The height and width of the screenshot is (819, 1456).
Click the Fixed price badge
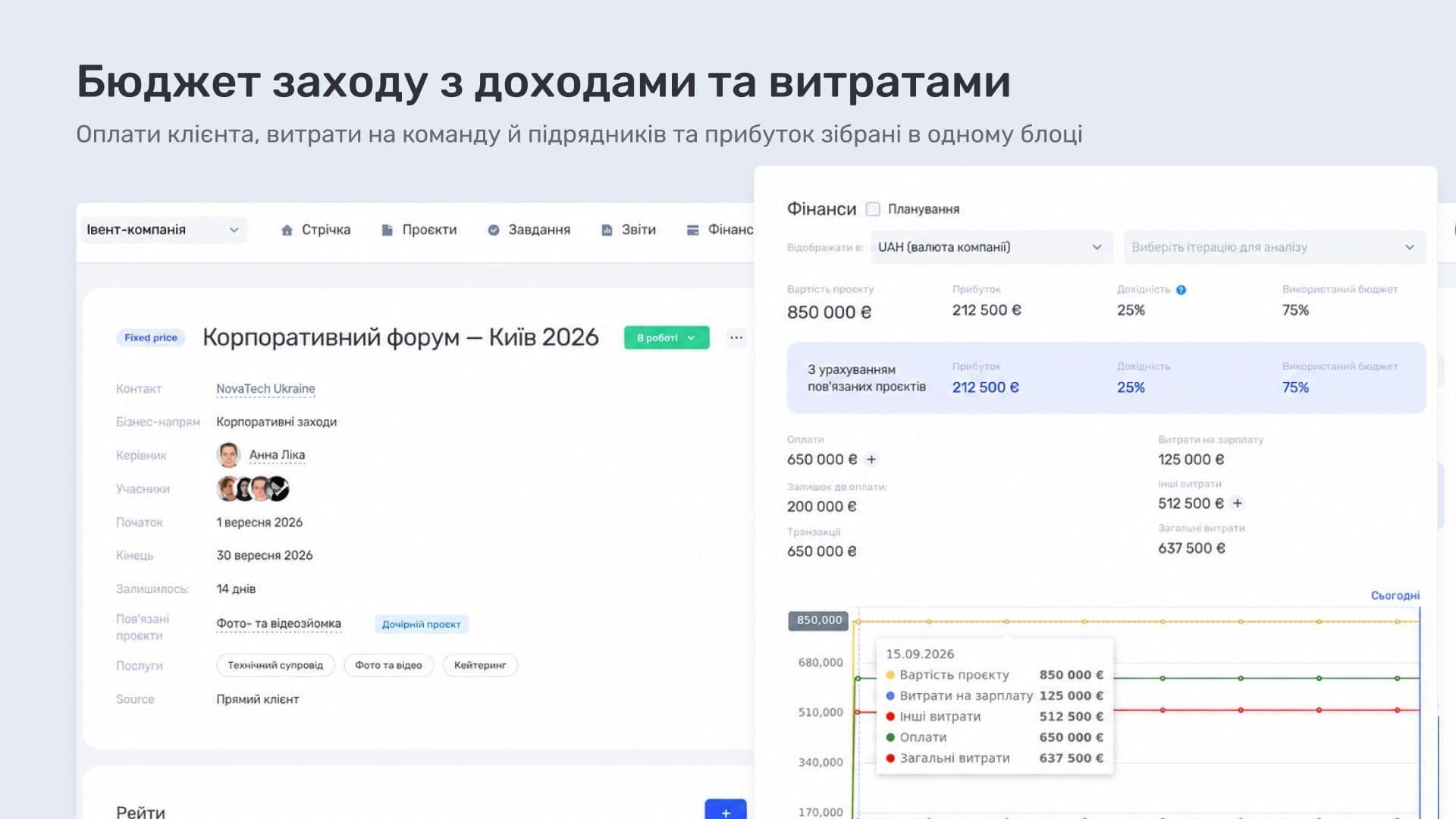(x=151, y=337)
